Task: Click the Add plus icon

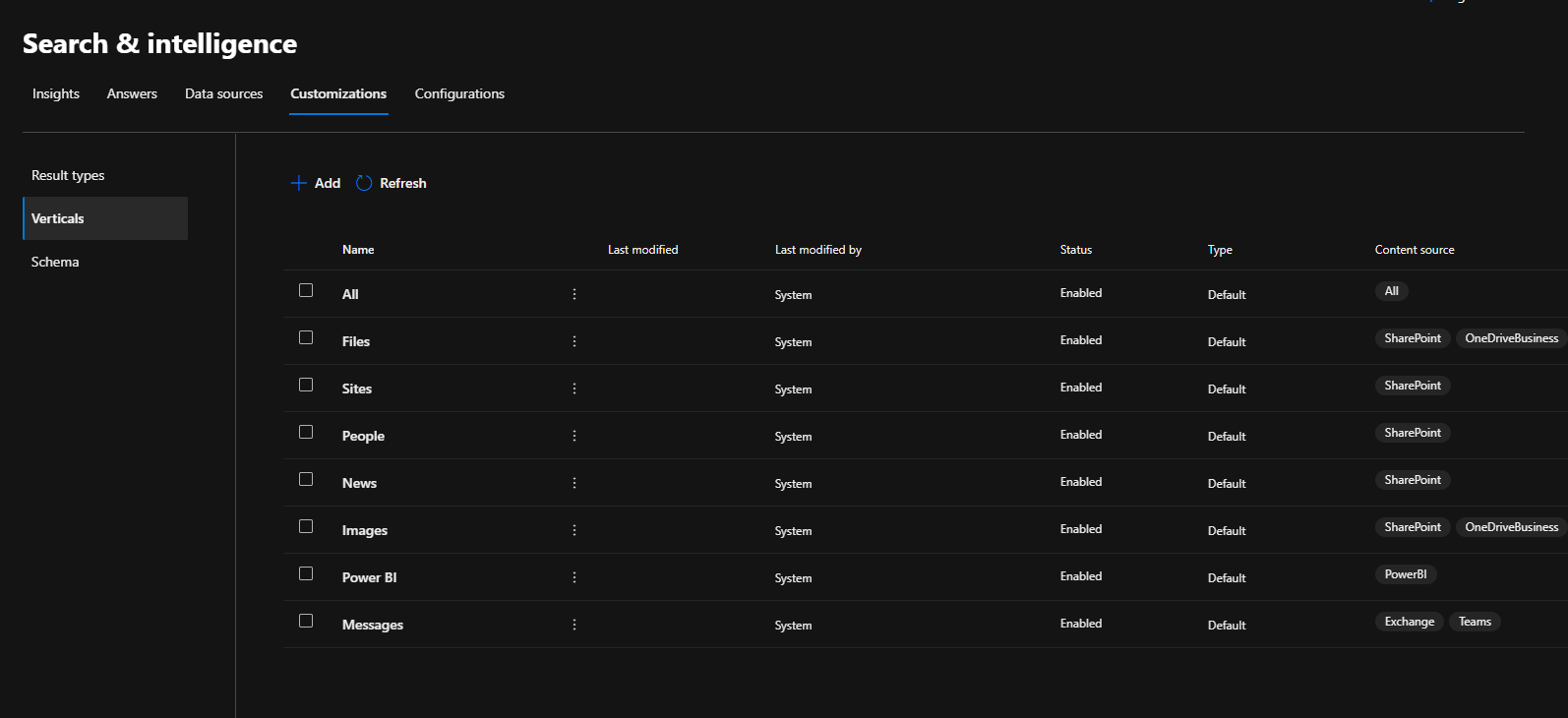Action: 299,183
